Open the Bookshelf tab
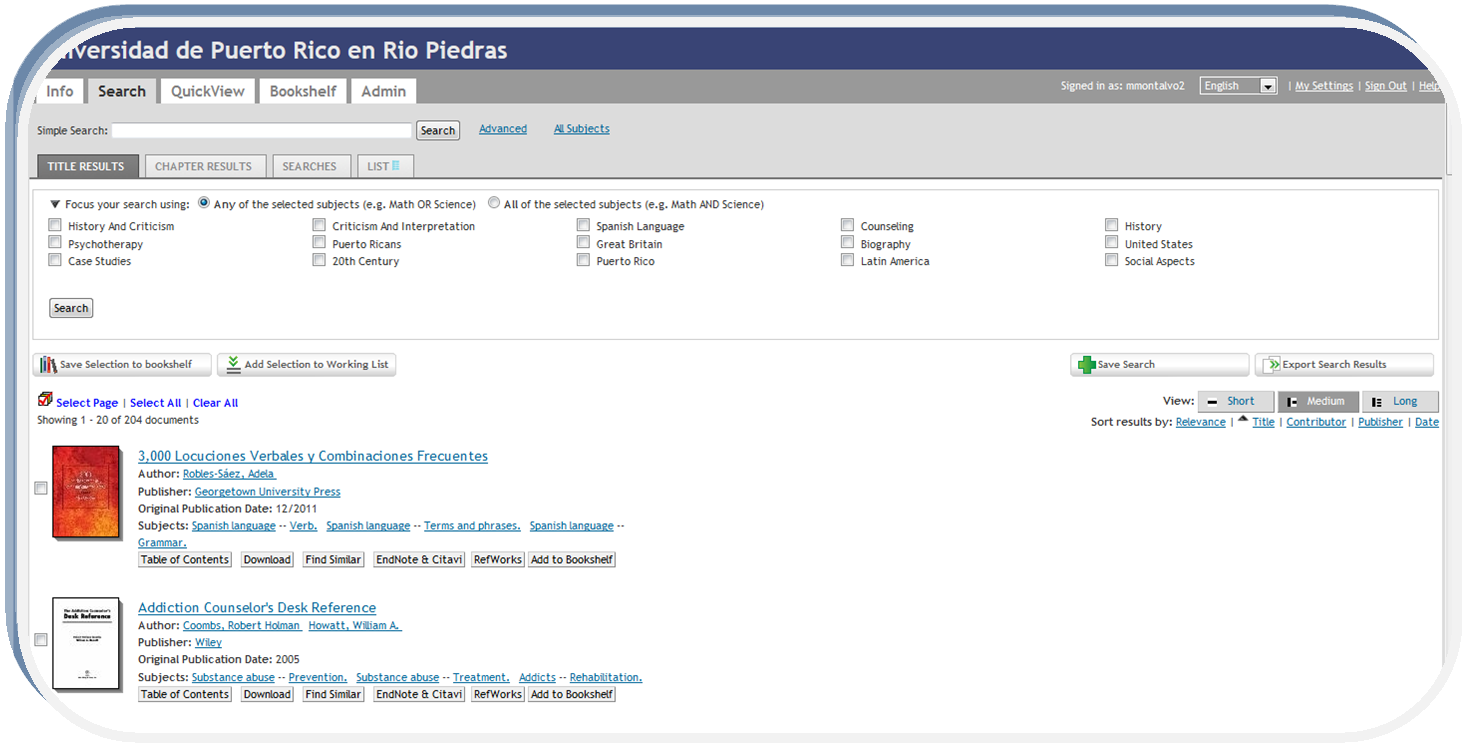1467x748 pixels. pos(303,91)
